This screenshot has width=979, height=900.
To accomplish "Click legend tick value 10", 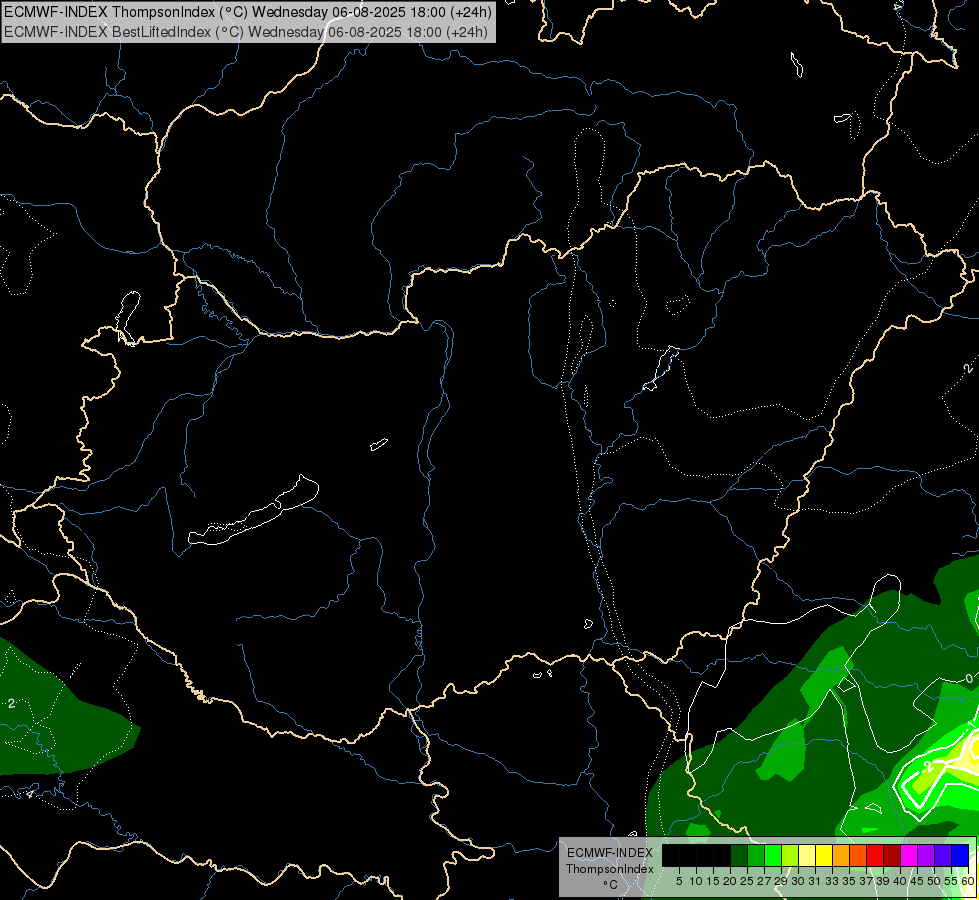I will [x=696, y=881].
